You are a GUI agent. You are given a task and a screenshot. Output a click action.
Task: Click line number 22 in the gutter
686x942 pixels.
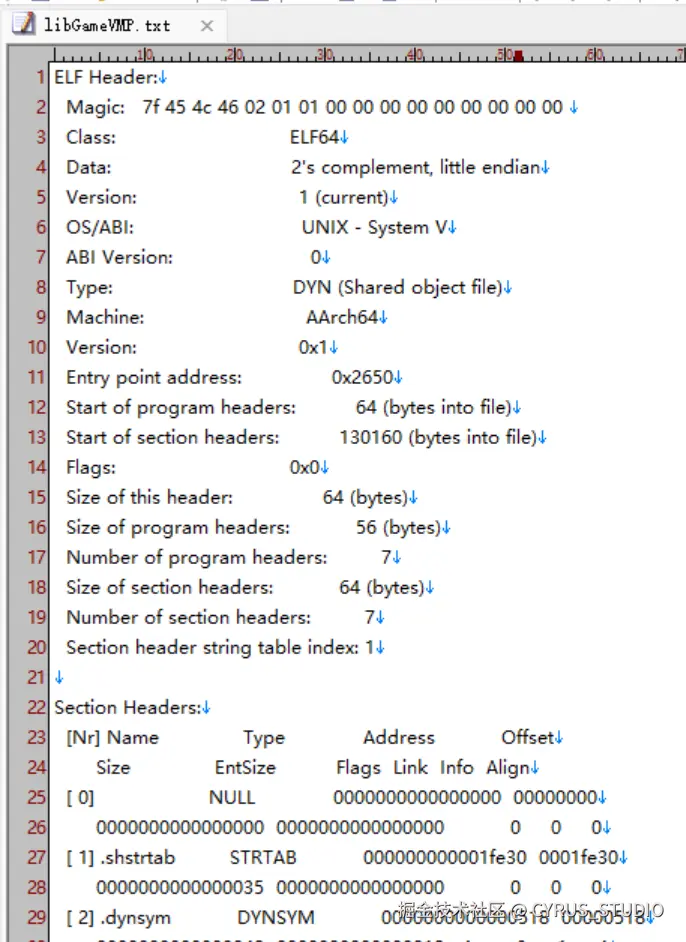(x=37, y=707)
